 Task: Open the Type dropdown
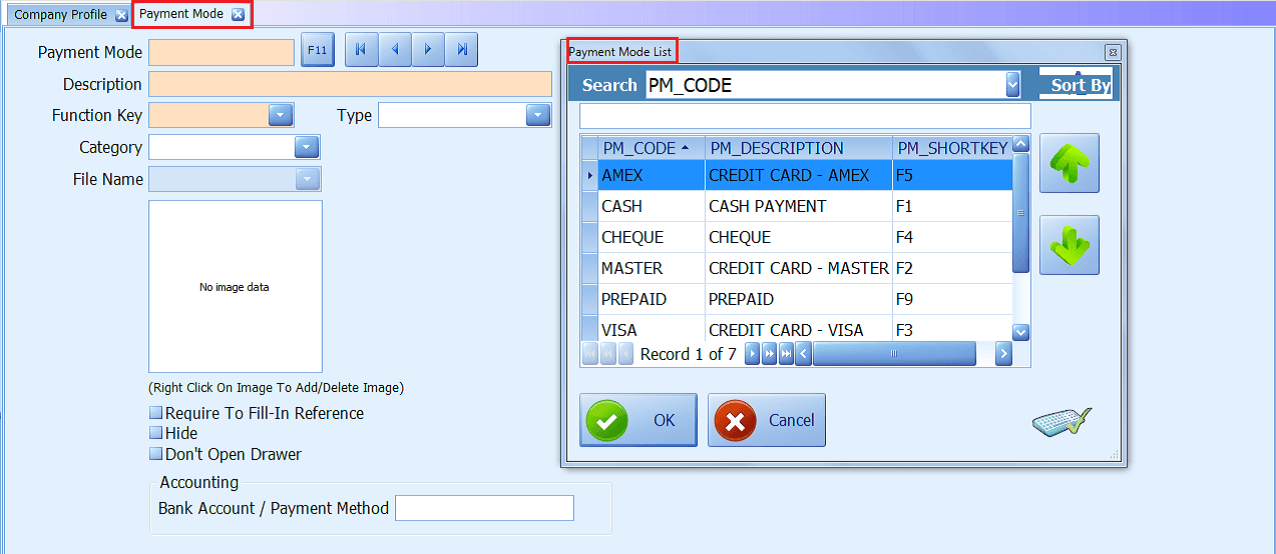[x=538, y=115]
